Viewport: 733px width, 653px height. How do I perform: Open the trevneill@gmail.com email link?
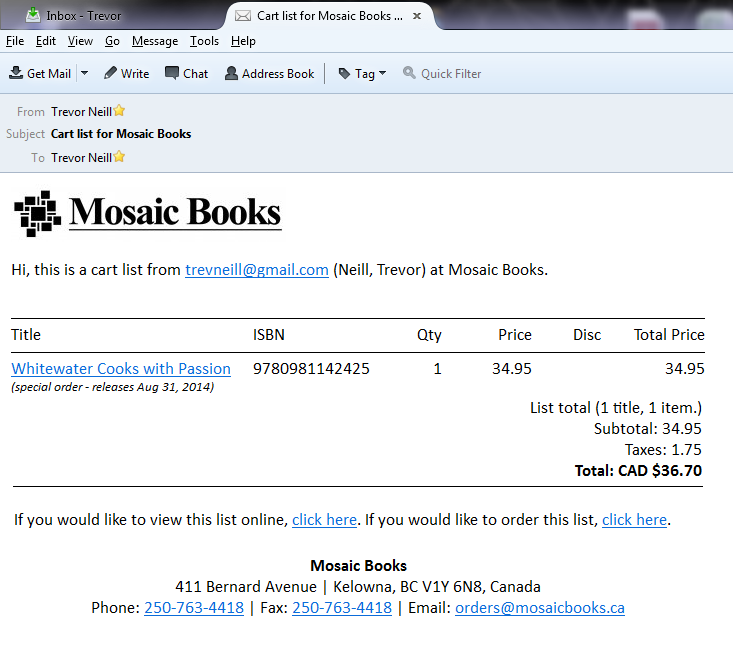pos(257,270)
